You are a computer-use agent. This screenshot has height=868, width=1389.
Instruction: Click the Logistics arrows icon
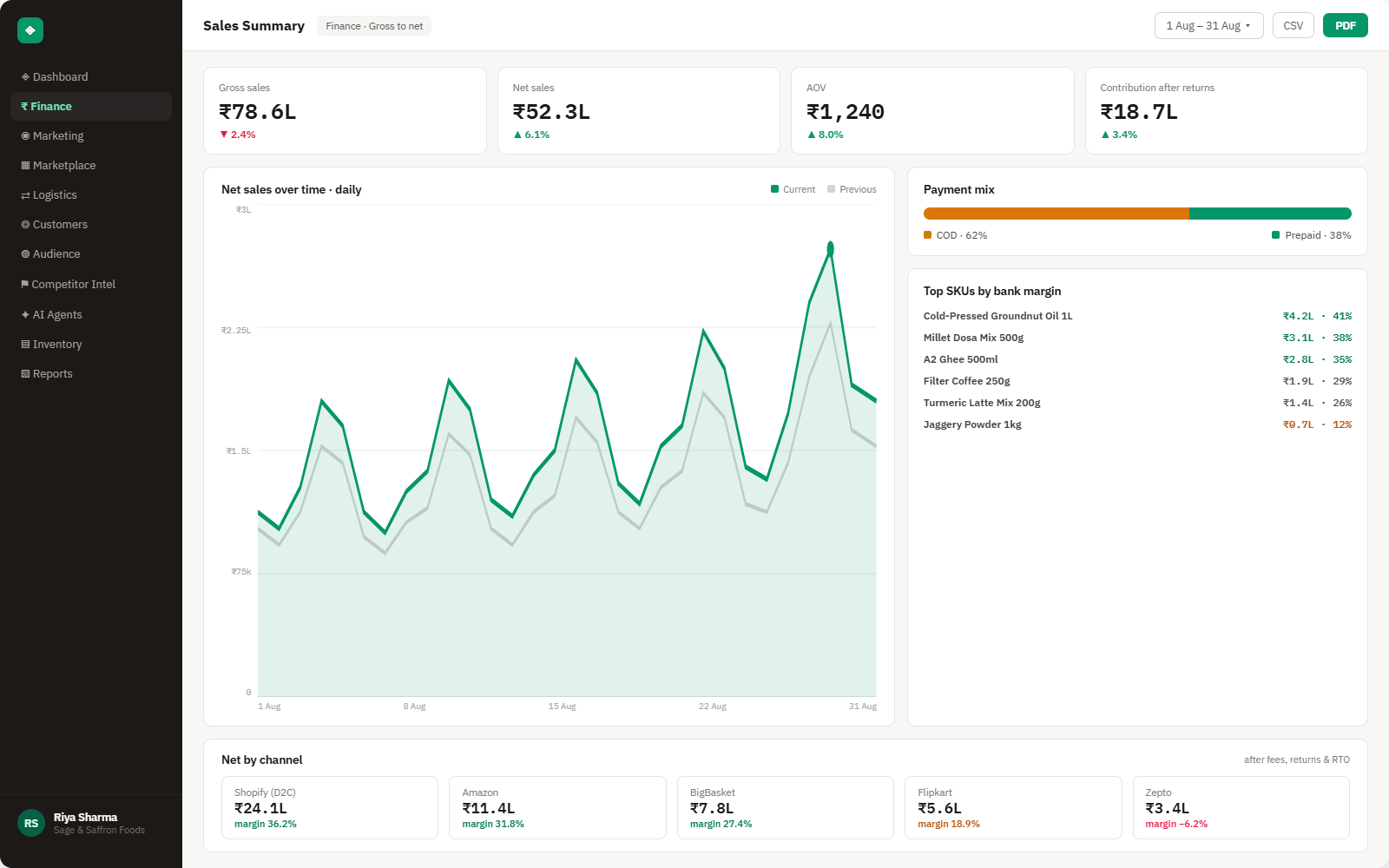[x=25, y=195]
